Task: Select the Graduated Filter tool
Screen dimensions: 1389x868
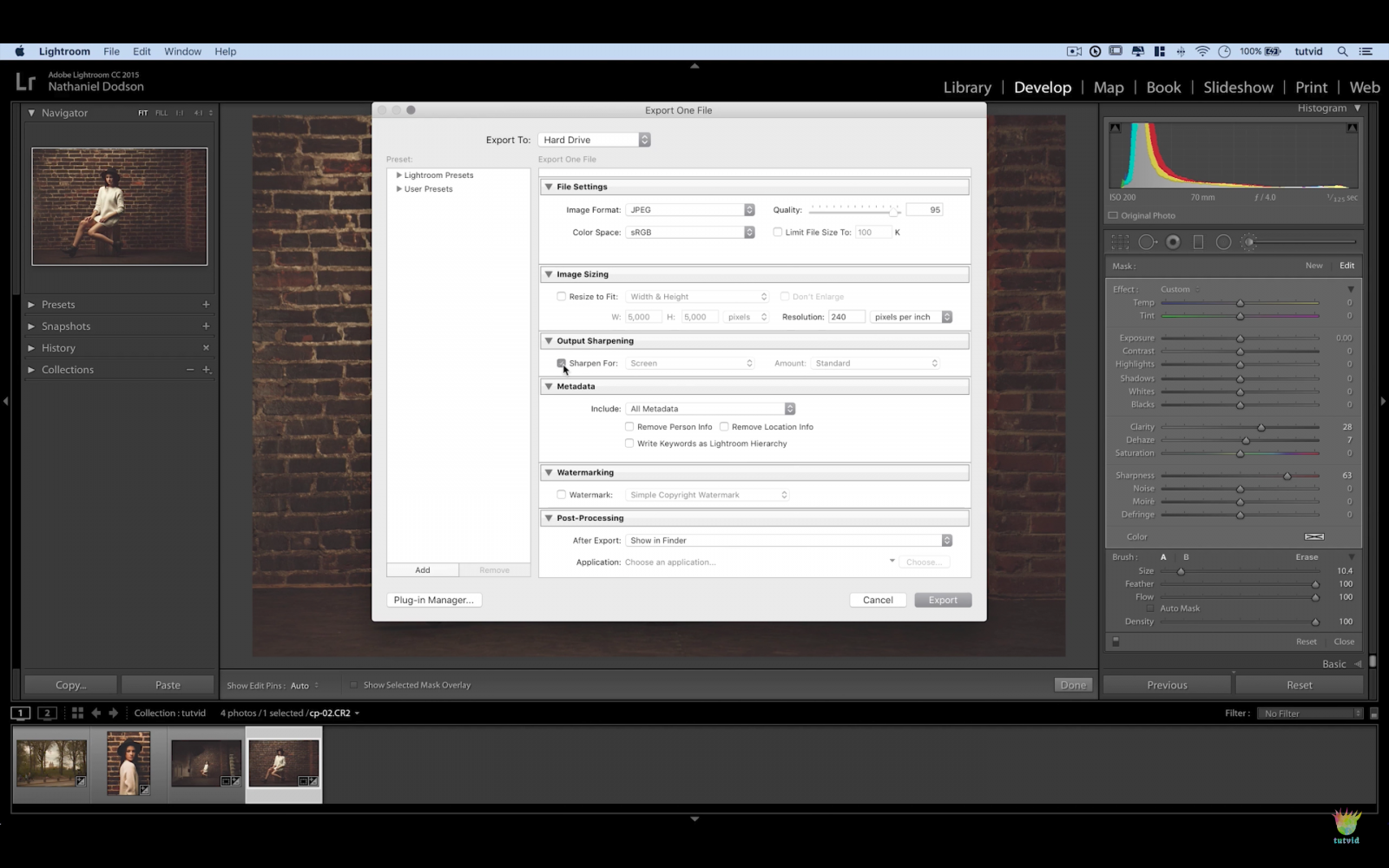Action: (x=1199, y=241)
